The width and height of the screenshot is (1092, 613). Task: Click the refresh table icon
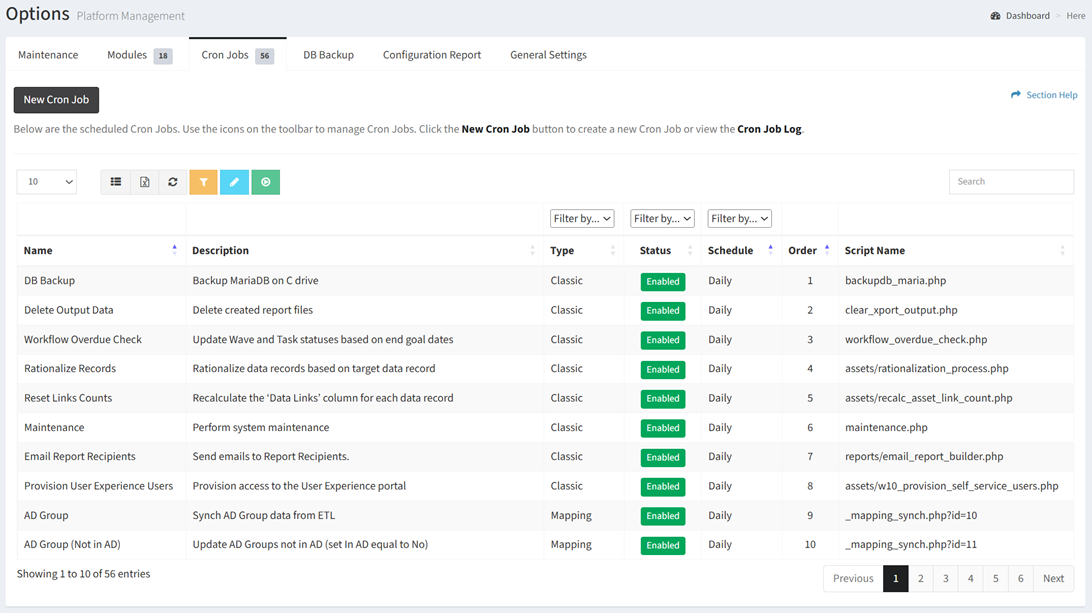(173, 182)
